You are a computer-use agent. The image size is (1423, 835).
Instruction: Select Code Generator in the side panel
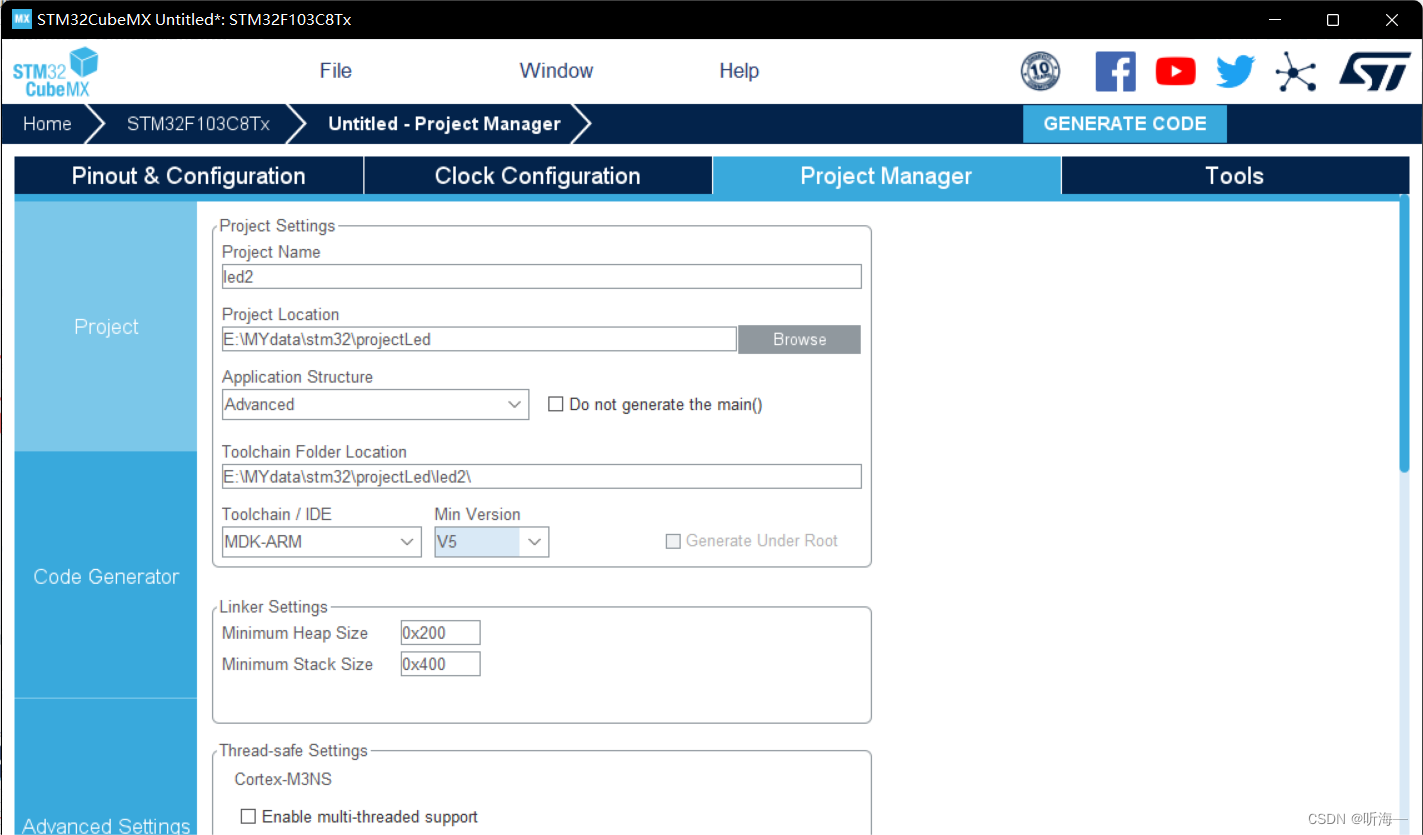pos(106,576)
